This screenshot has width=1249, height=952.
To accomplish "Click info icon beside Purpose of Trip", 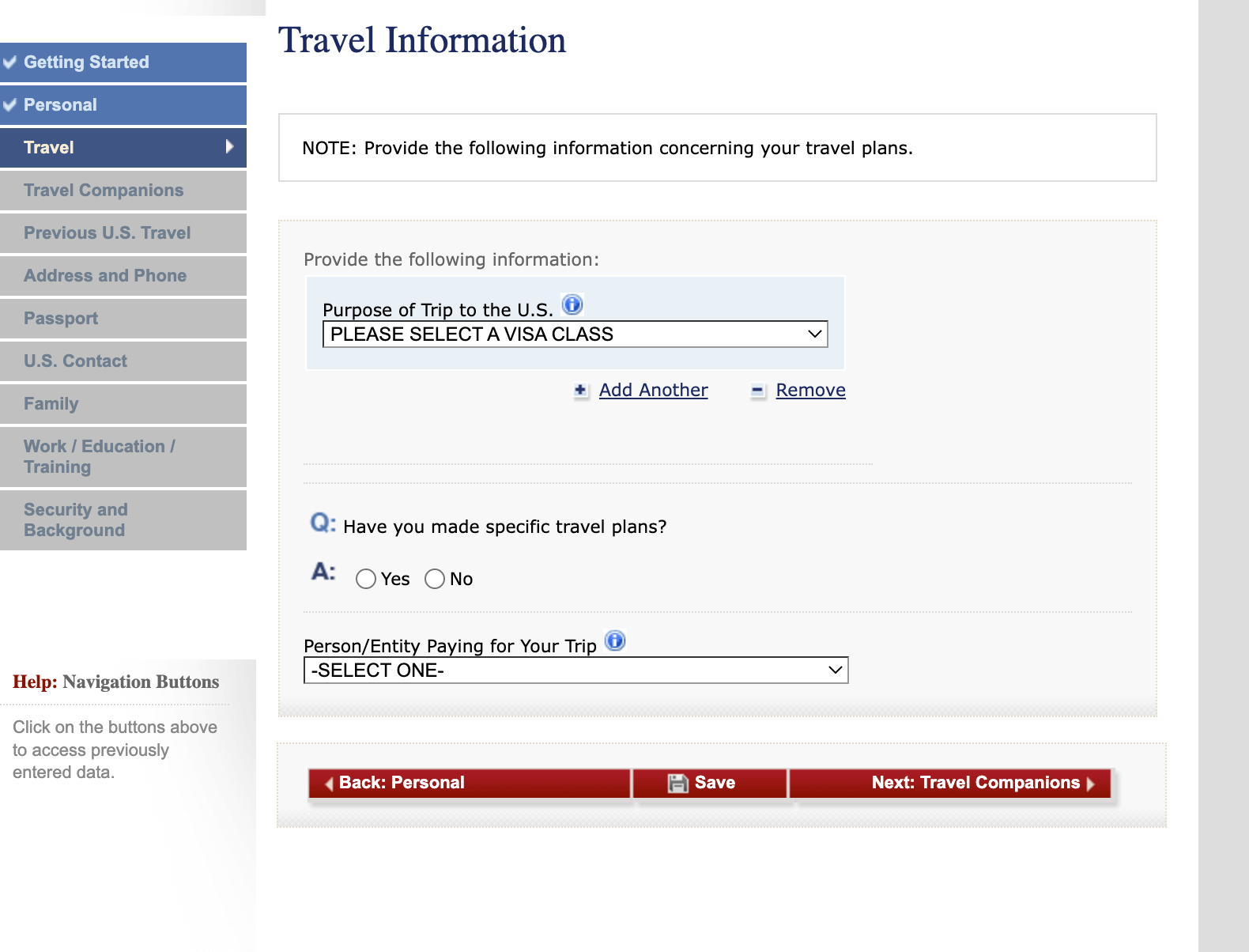I will click(x=572, y=304).
